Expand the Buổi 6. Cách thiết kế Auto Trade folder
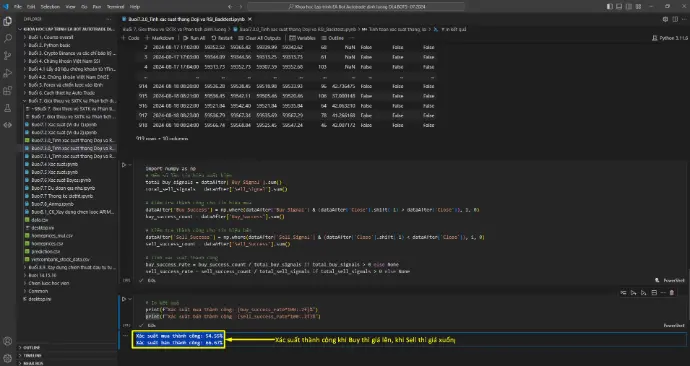Screen dimensions: 690x366 (67, 93)
